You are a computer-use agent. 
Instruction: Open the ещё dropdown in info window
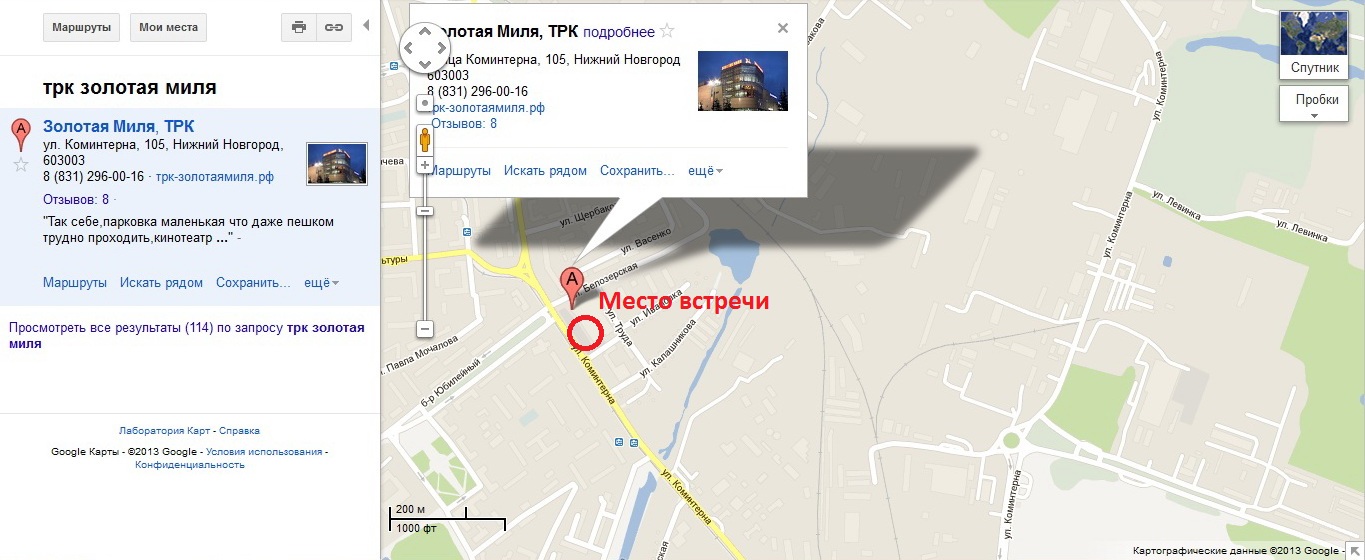705,171
